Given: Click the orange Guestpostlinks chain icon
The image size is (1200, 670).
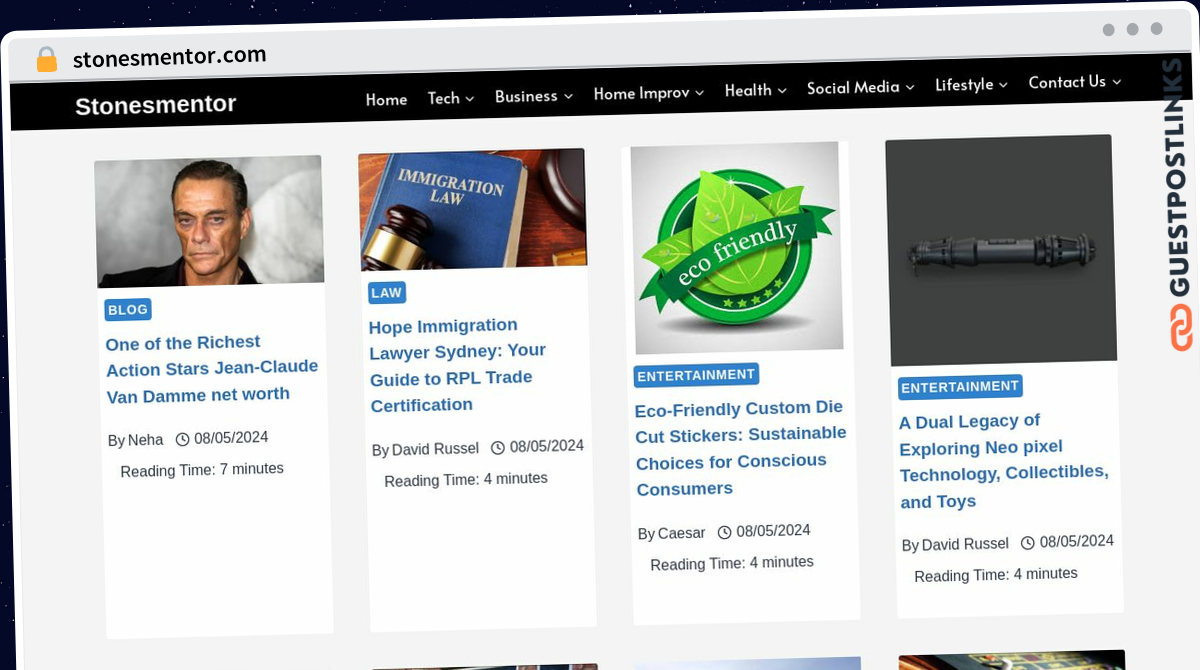Looking at the screenshot, I should [x=1181, y=328].
